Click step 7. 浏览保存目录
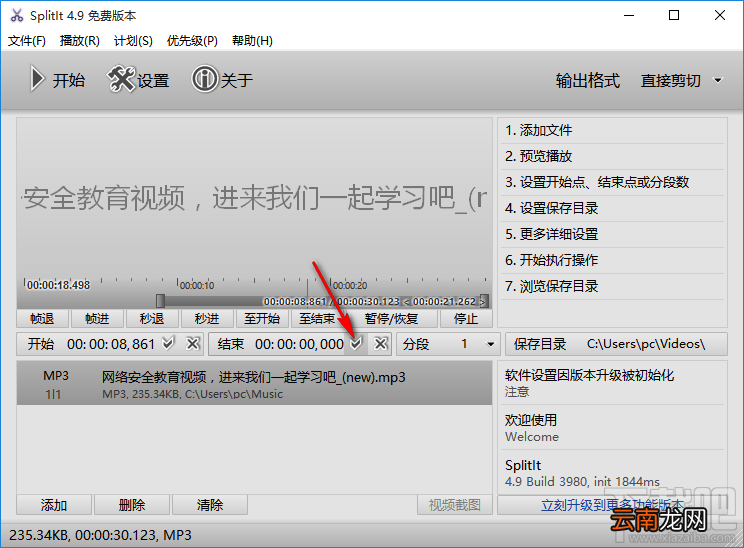The width and height of the screenshot is (744, 548). [612, 286]
